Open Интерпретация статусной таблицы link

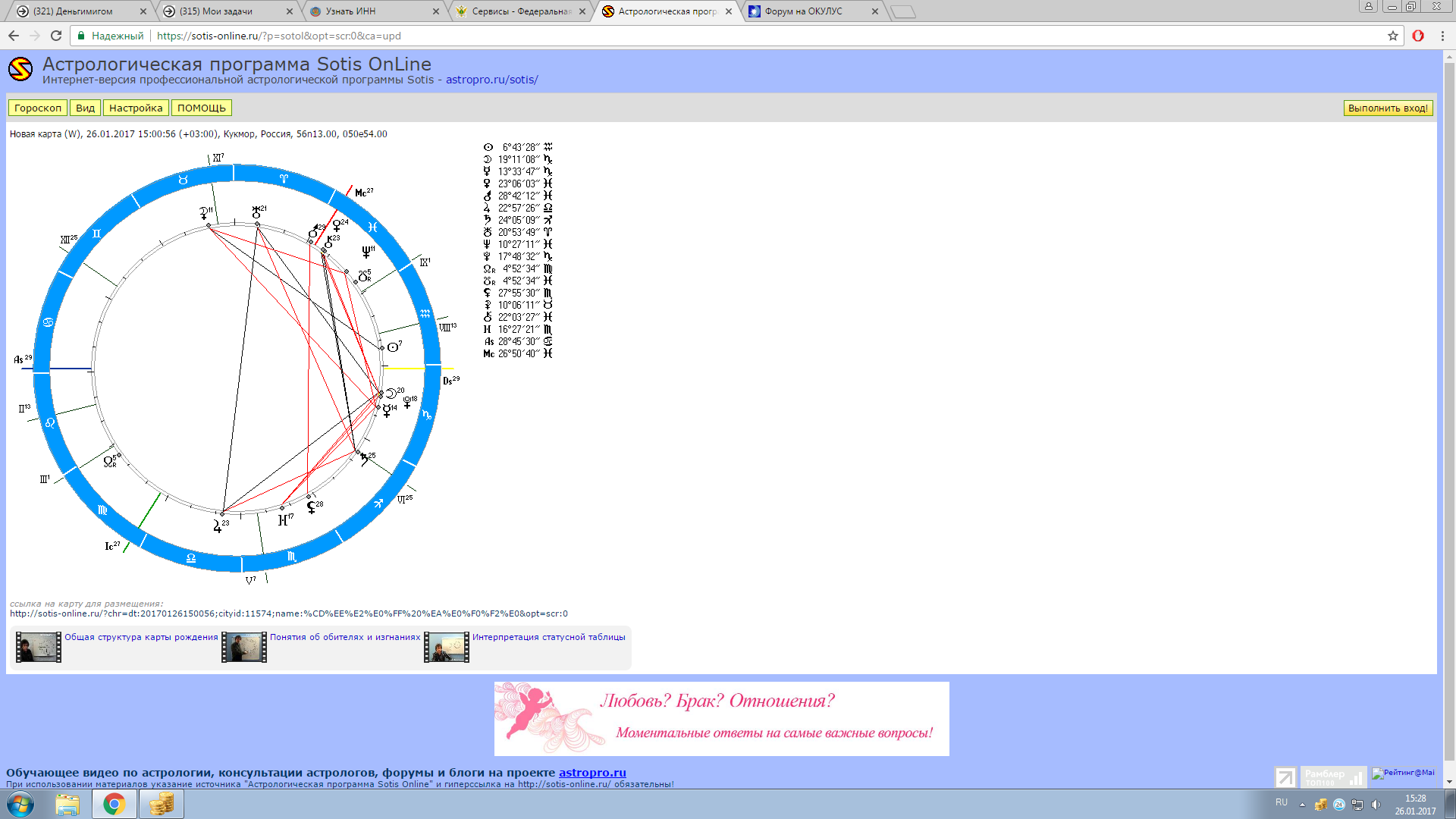[x=549, y=637]
